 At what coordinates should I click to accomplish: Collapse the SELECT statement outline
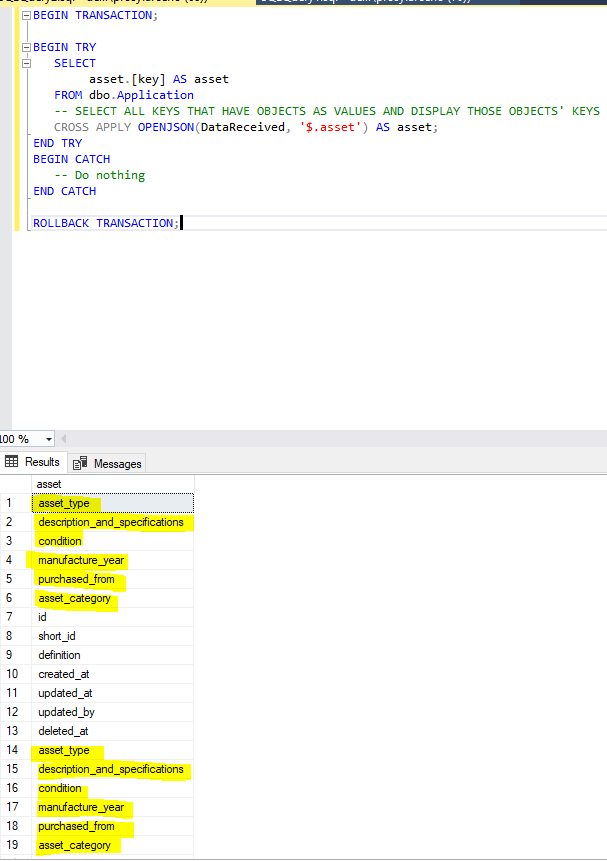coord(26,63)
